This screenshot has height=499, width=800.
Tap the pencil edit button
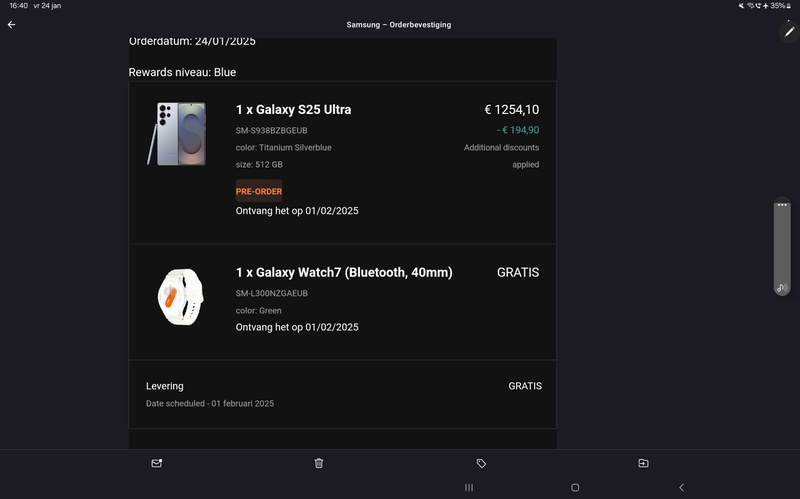789,32
